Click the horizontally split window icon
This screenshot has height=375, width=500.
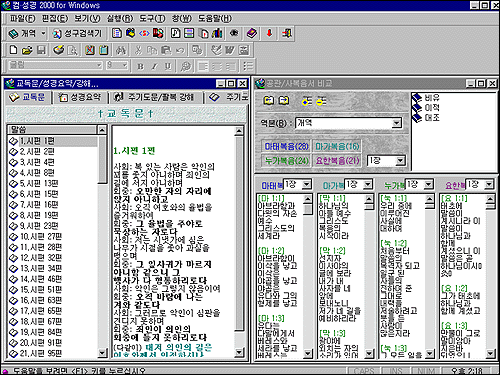pyautogui.click(x=189, y=33)
